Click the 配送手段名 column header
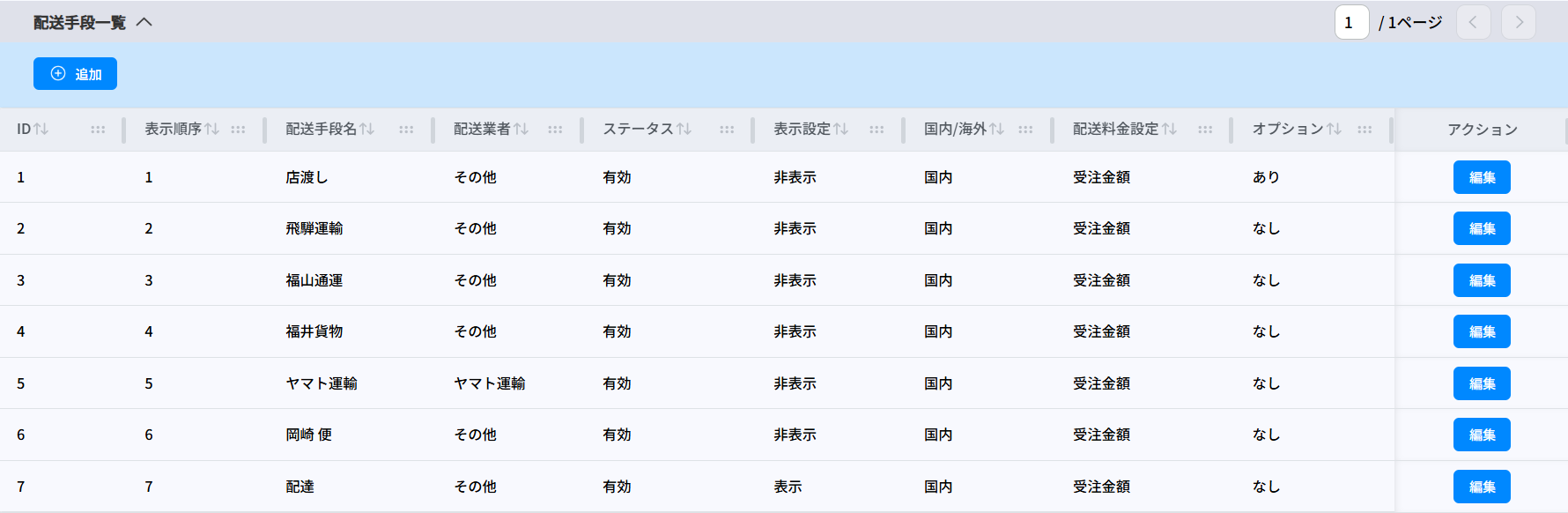 (x=321, y=130)
